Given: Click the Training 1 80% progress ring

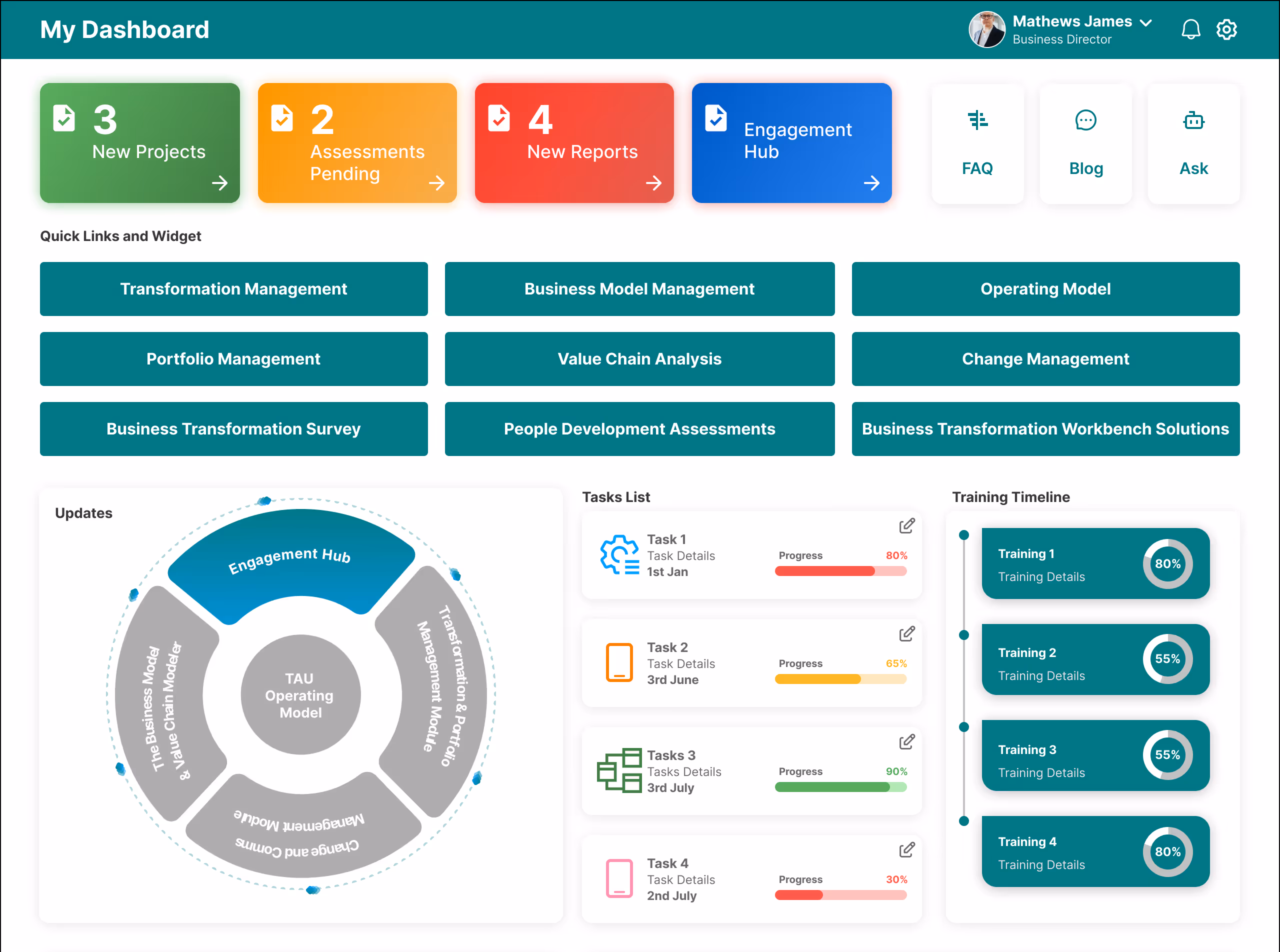Looking at the screenshot, I should (1167, 563).
